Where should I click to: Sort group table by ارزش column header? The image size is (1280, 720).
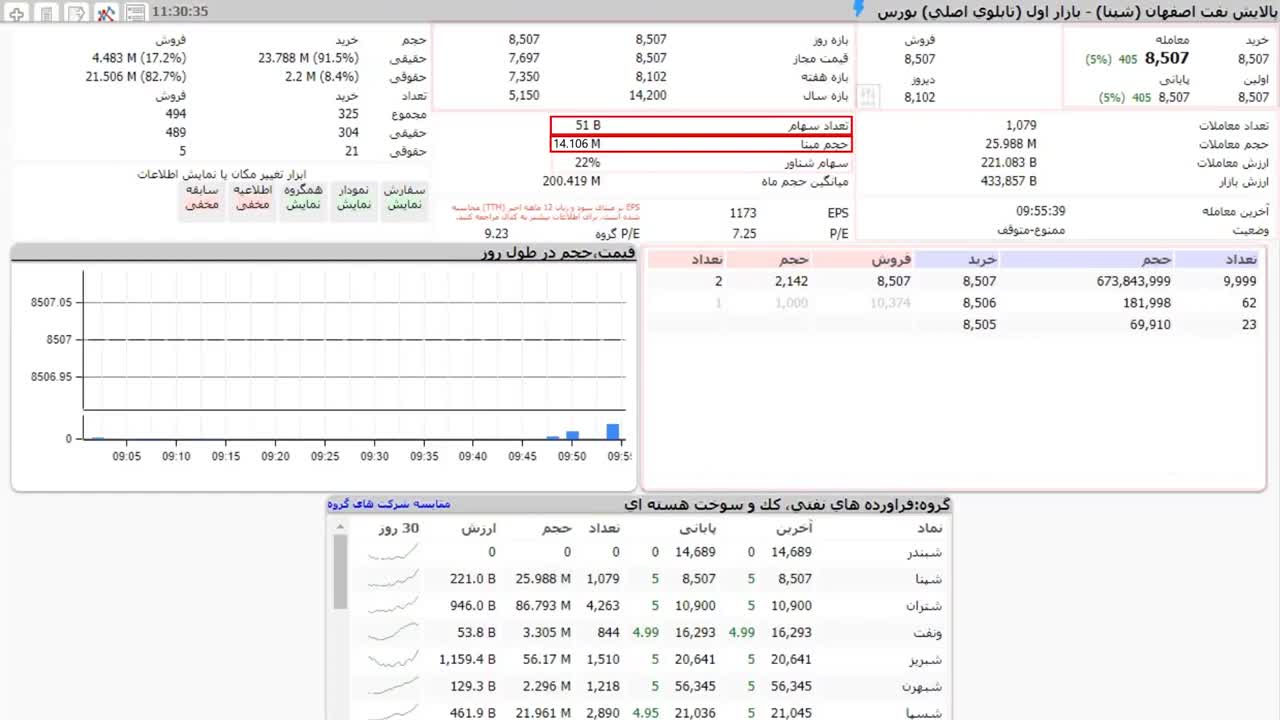478,528
